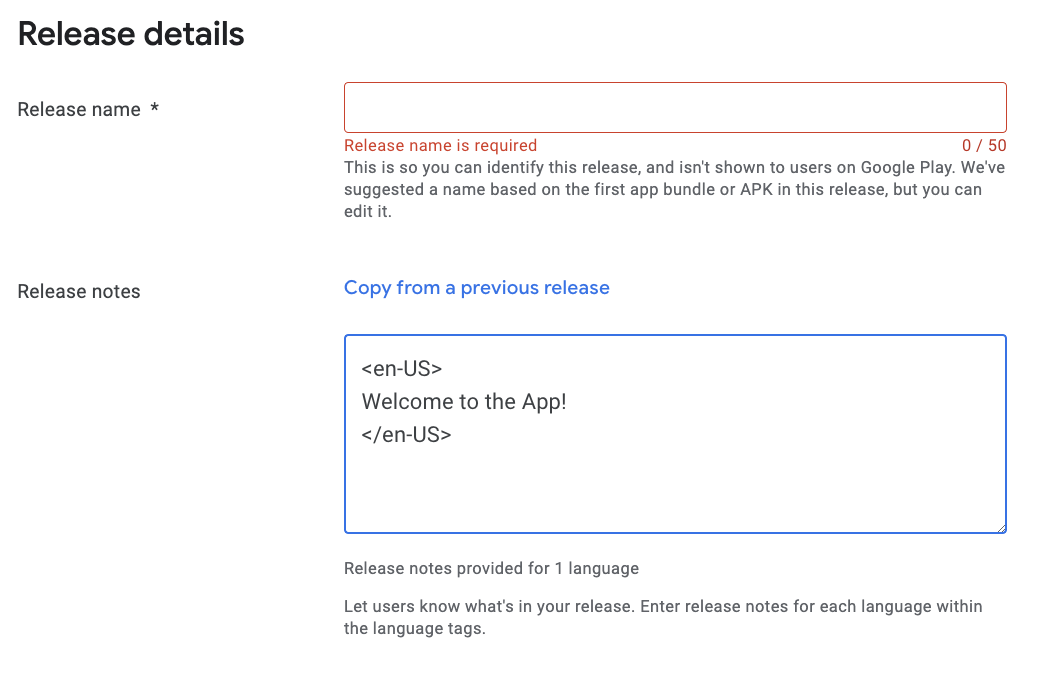Screen dimensions: 1044x679
Task: Click the blue border of the notes field
Action: (x=675, y=334)
